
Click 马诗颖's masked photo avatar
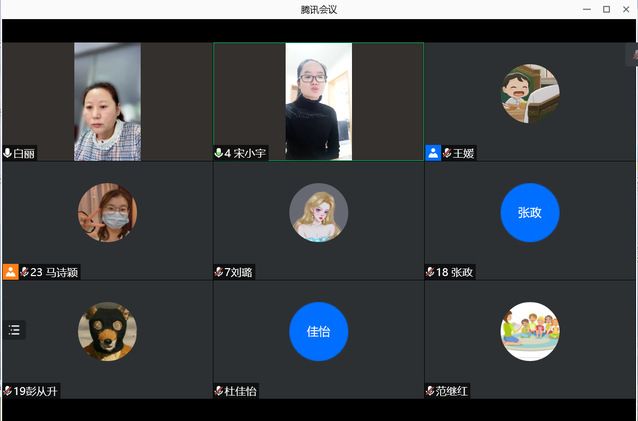coord(107,212)
